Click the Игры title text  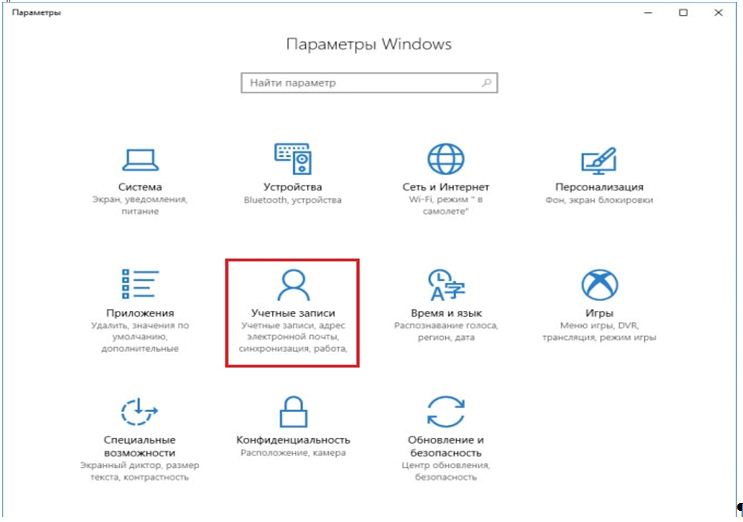(x=599, y=313)
